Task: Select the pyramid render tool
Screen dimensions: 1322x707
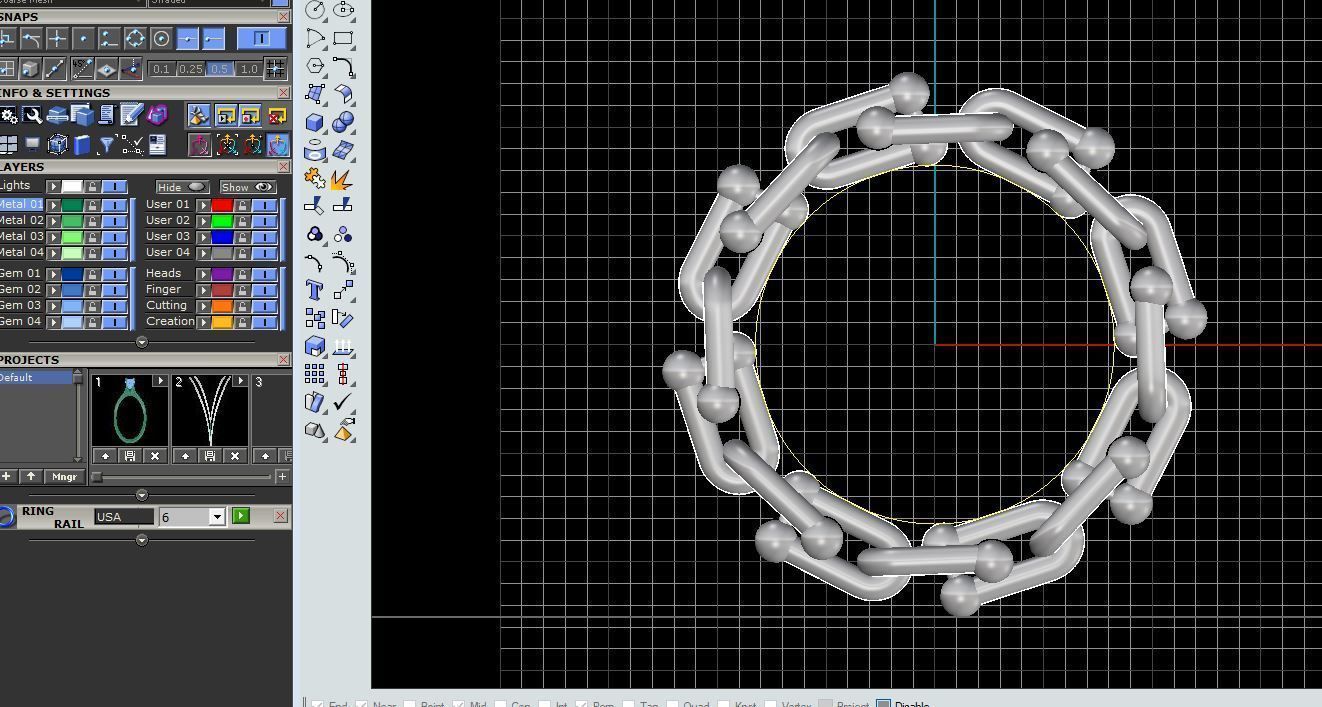Action: [x=343, y=430]
